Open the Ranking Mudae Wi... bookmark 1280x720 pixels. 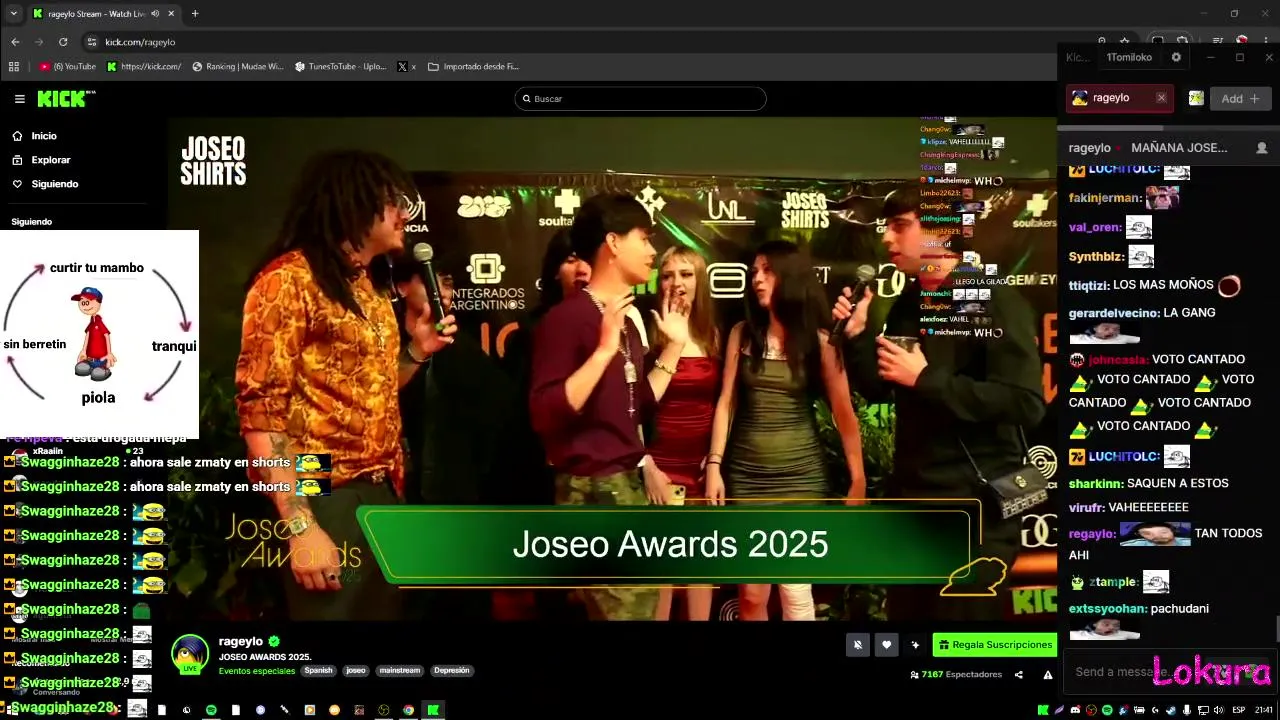point(238,67)
